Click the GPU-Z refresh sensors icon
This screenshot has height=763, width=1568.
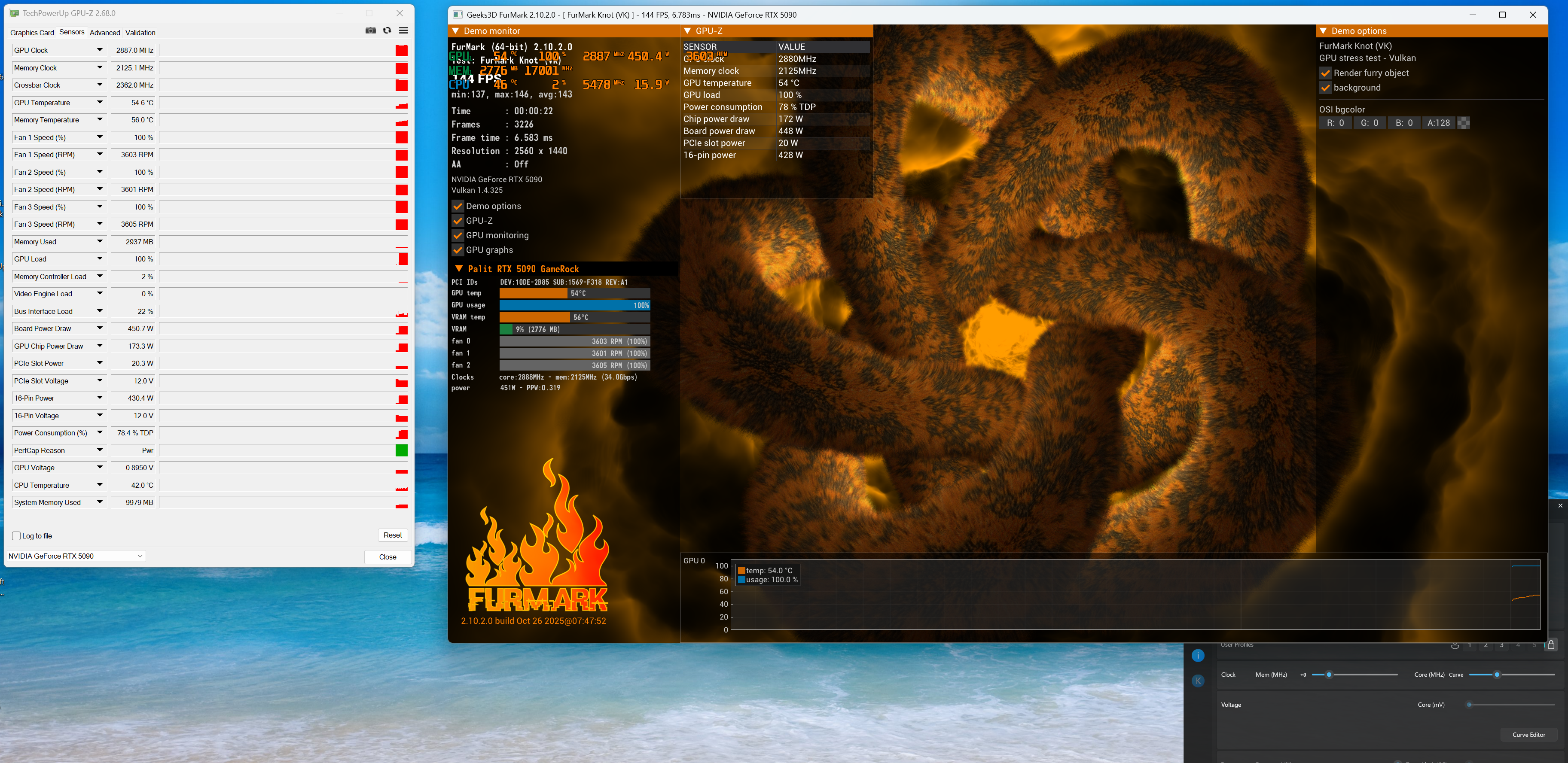[387, 30]
